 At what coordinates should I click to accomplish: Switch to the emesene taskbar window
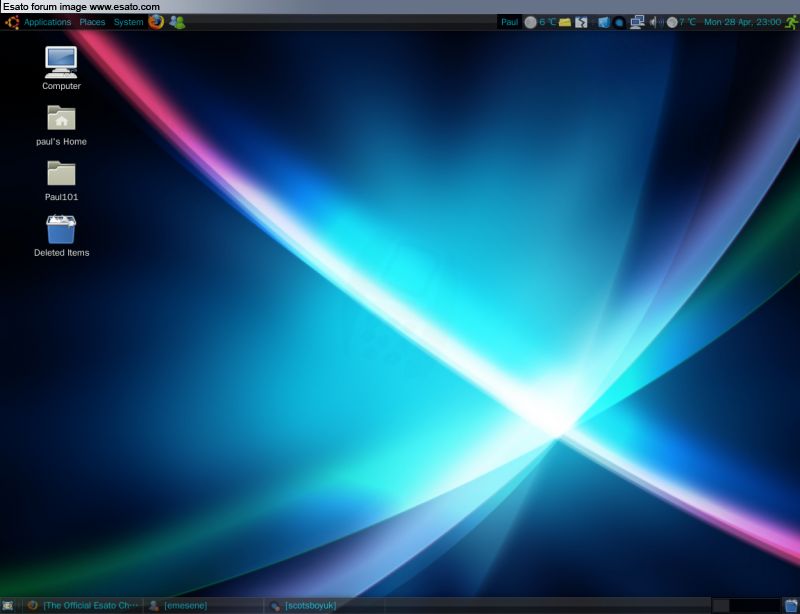coord(203,606)
